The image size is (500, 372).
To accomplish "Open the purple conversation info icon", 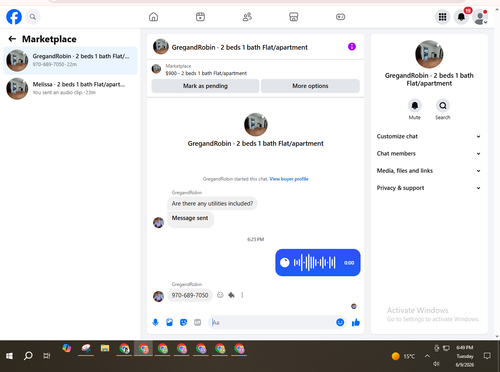I will coord(352,47).
